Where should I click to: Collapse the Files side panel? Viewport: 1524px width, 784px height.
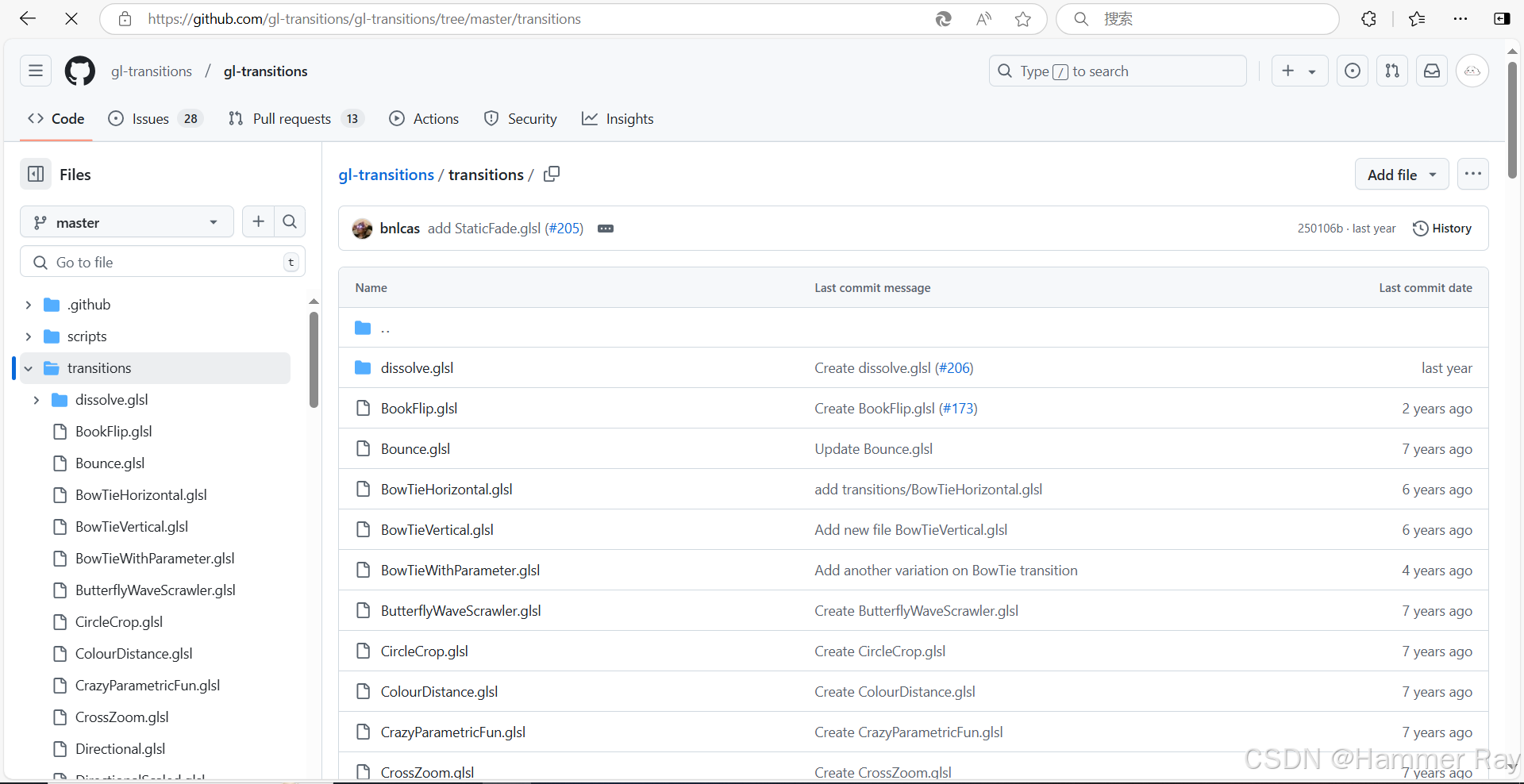coord(35,174)
